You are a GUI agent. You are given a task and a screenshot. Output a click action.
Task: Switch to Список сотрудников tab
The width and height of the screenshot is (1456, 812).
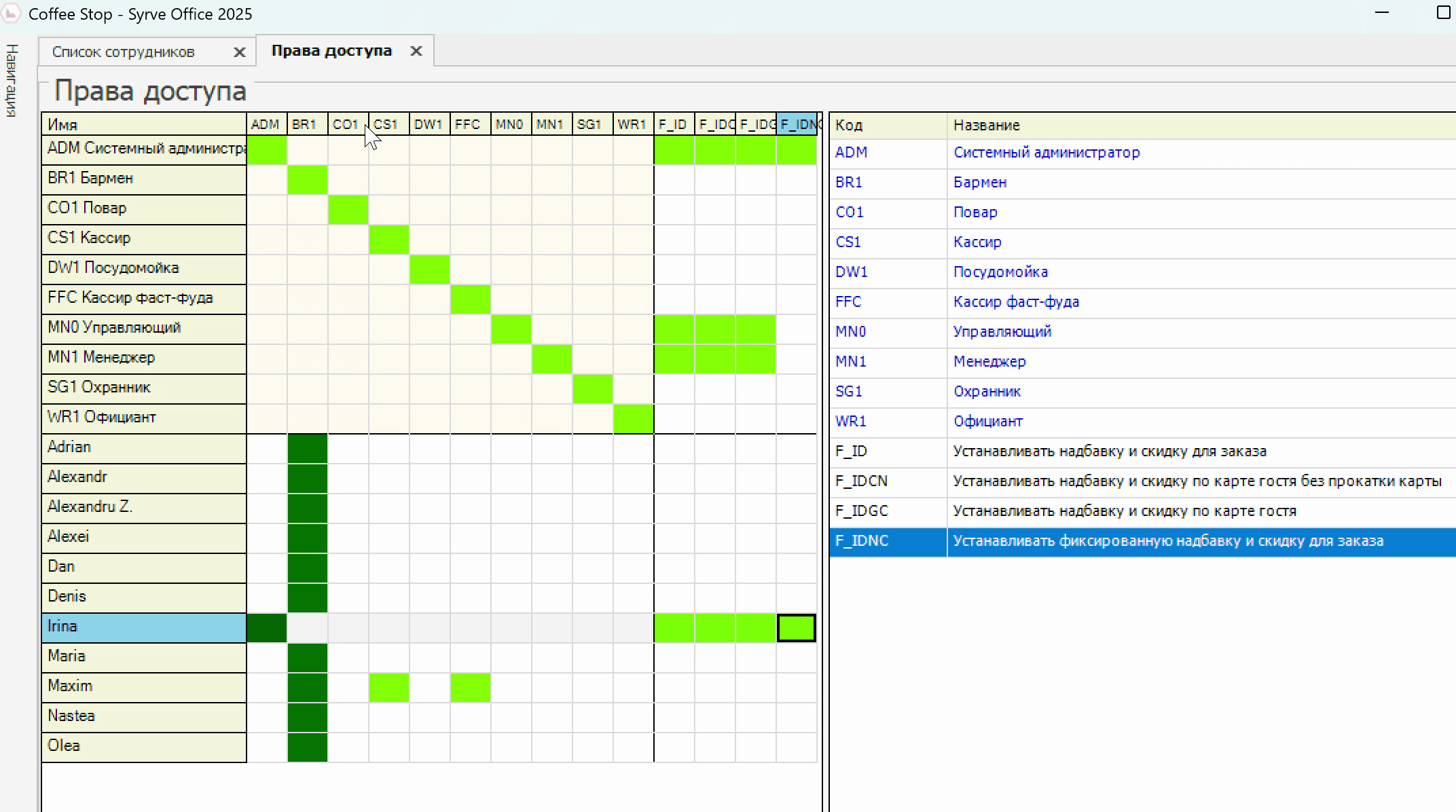pyautogui.click(x=124, y=52)
